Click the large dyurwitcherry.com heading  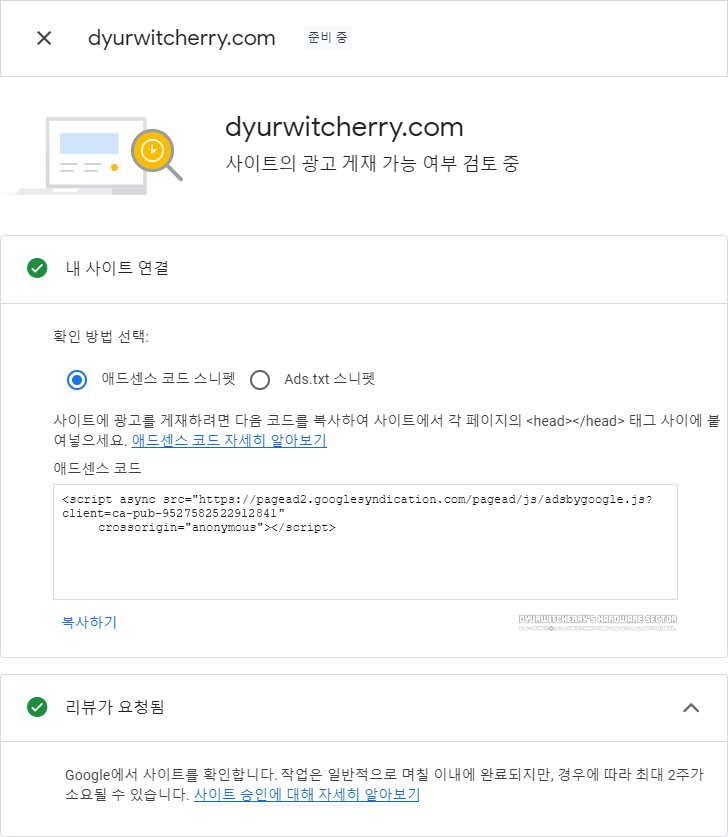coord(344,128)
